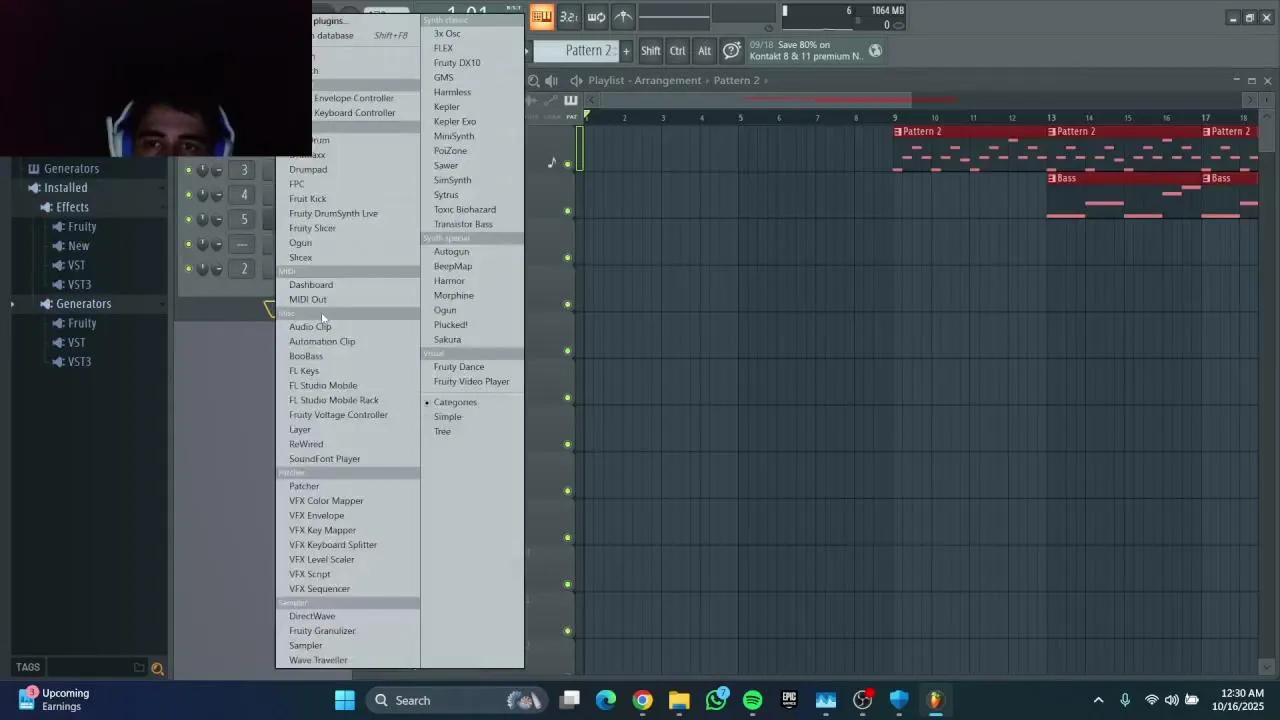Mute the channel routed to mixer track 2
1280x720 pixels.
[188, 268]
